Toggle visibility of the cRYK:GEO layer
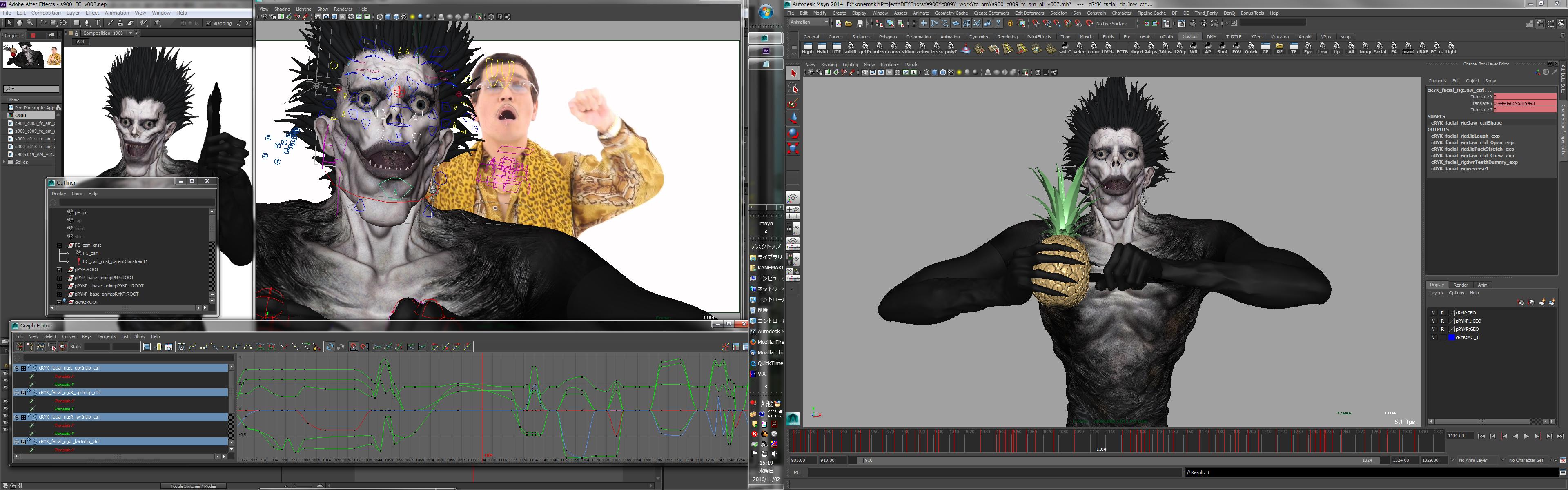The height and width of the screenshot is (490, 1568). coord(1433,313)
